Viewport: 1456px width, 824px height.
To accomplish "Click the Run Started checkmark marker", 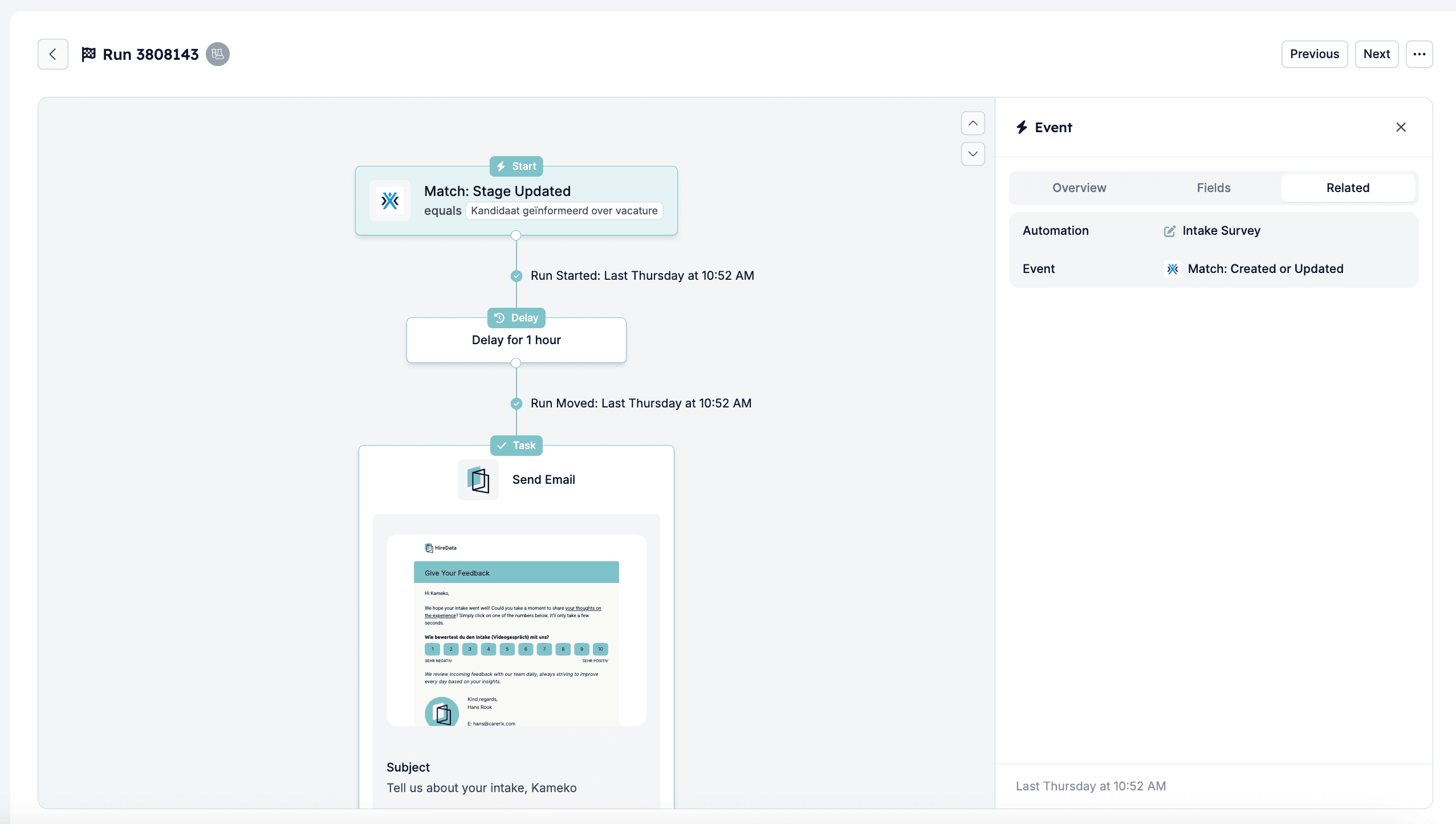I will tap(516, 276).
